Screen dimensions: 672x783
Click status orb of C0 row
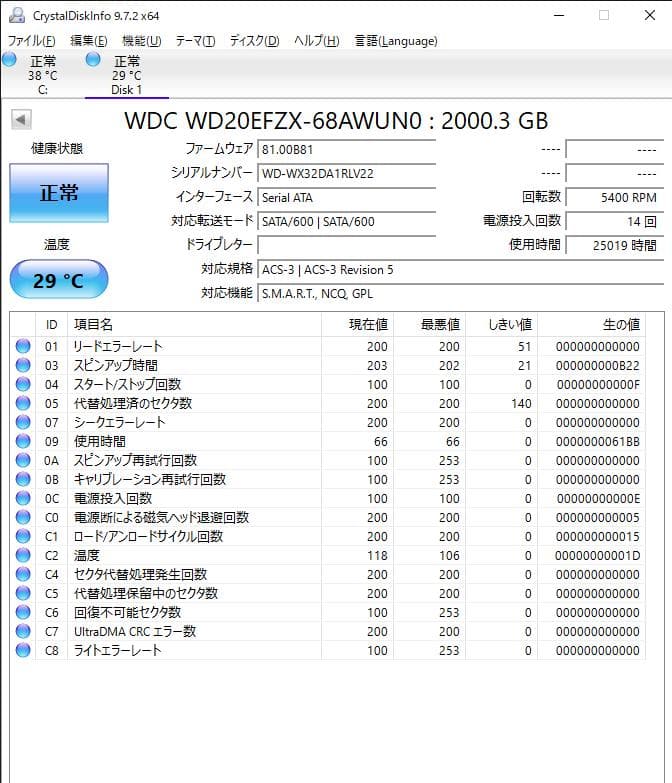23,517
